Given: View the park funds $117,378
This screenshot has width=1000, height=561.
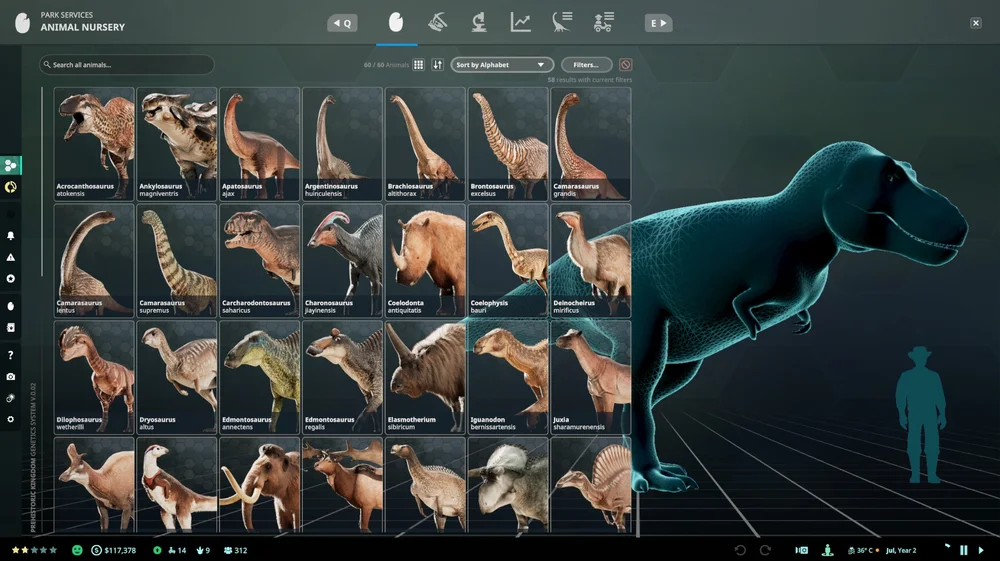Looking at the screenshot, I should 114,550.
